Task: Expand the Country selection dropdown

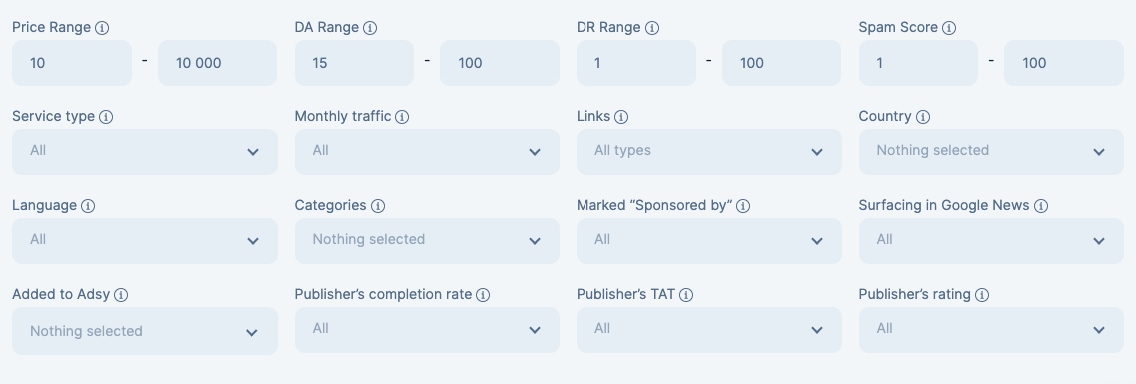Action: [991, 151]
